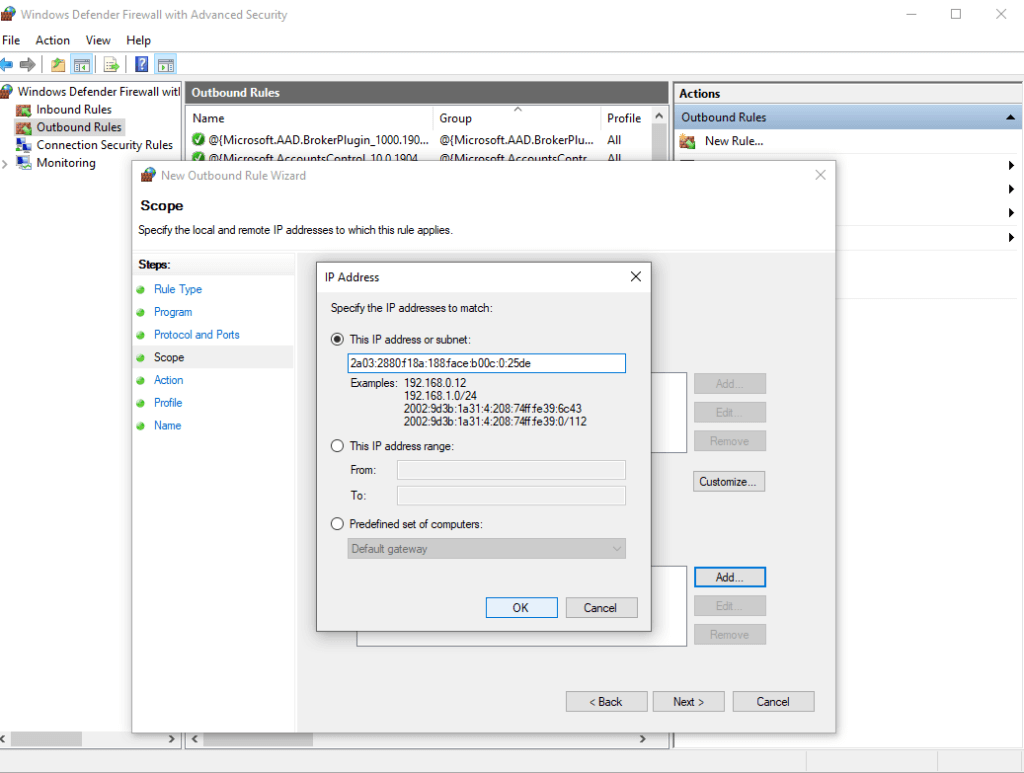Go to the Name wizard step

pos(167,425)
